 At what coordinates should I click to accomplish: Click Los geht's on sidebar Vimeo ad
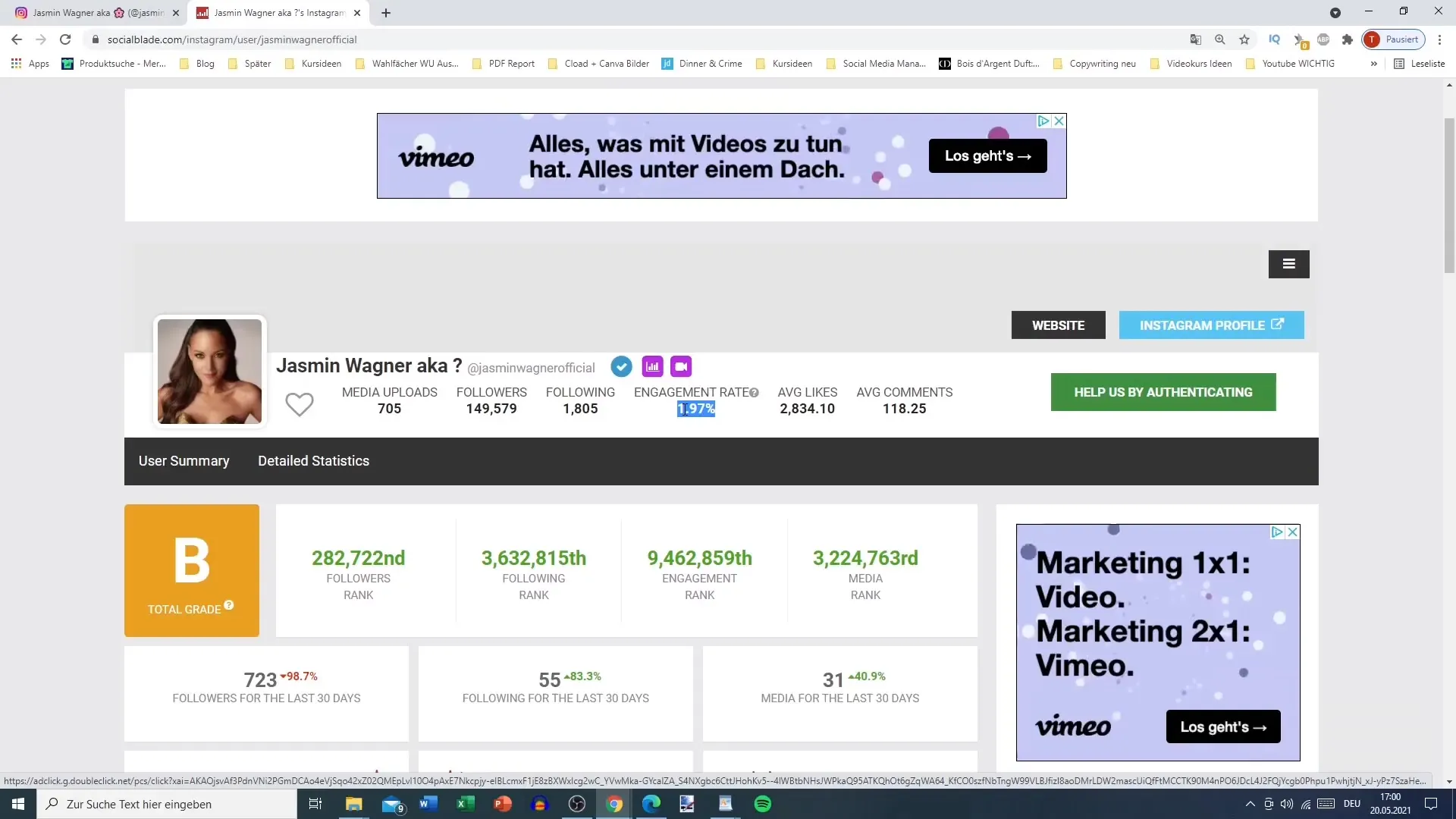[x=1223, y=726]
